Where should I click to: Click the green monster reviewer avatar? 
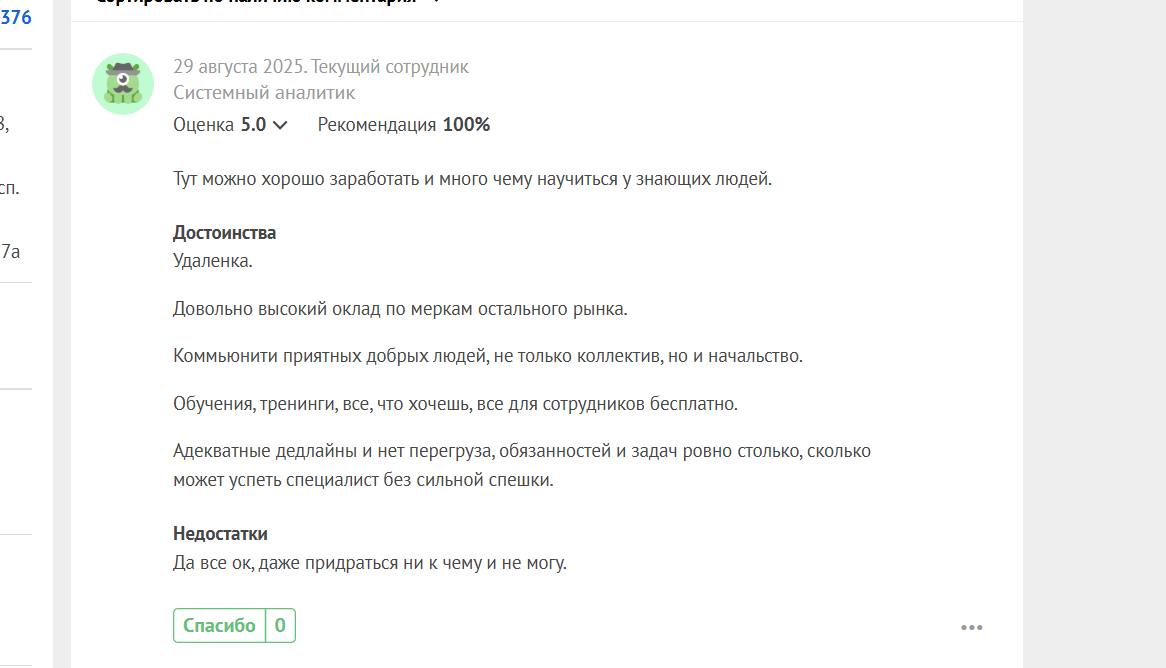(123, 83)
